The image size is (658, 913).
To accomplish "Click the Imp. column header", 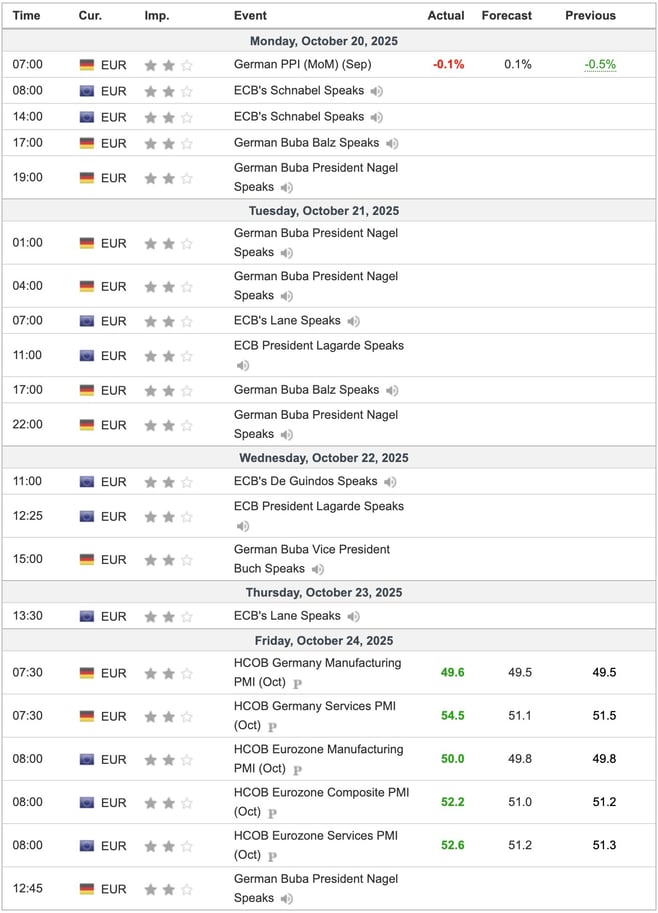I will (x=157, y=16).
